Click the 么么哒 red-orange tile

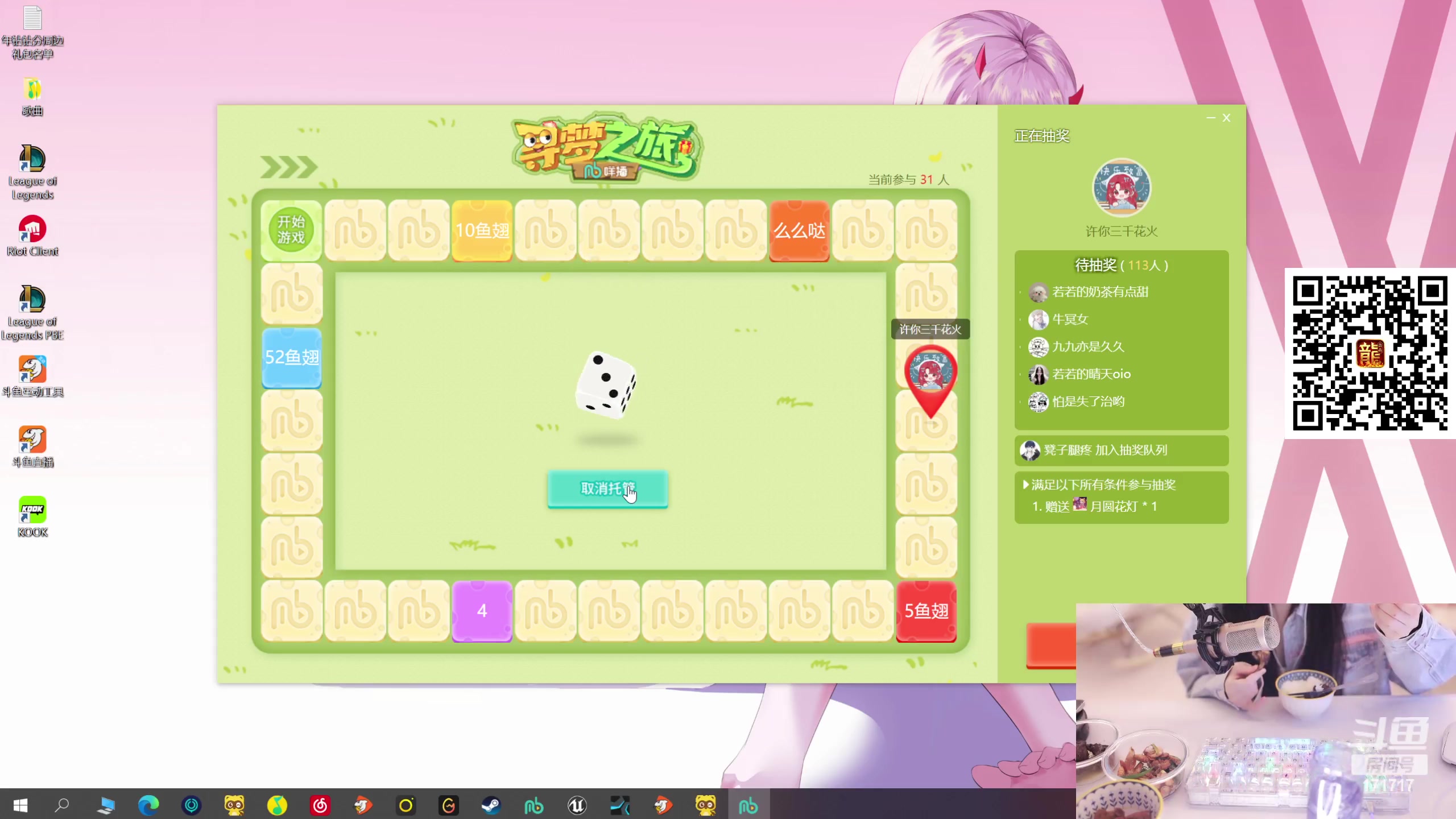[799, 230]
